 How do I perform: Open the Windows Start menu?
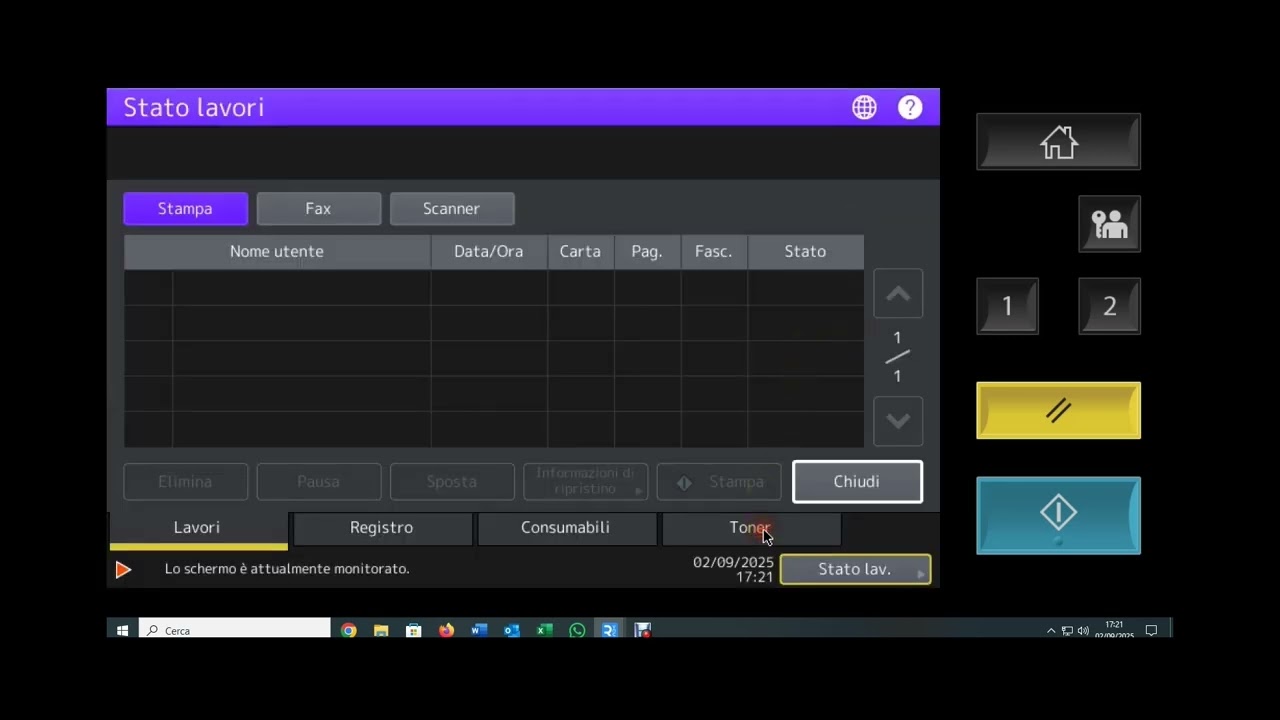[122, 630]
